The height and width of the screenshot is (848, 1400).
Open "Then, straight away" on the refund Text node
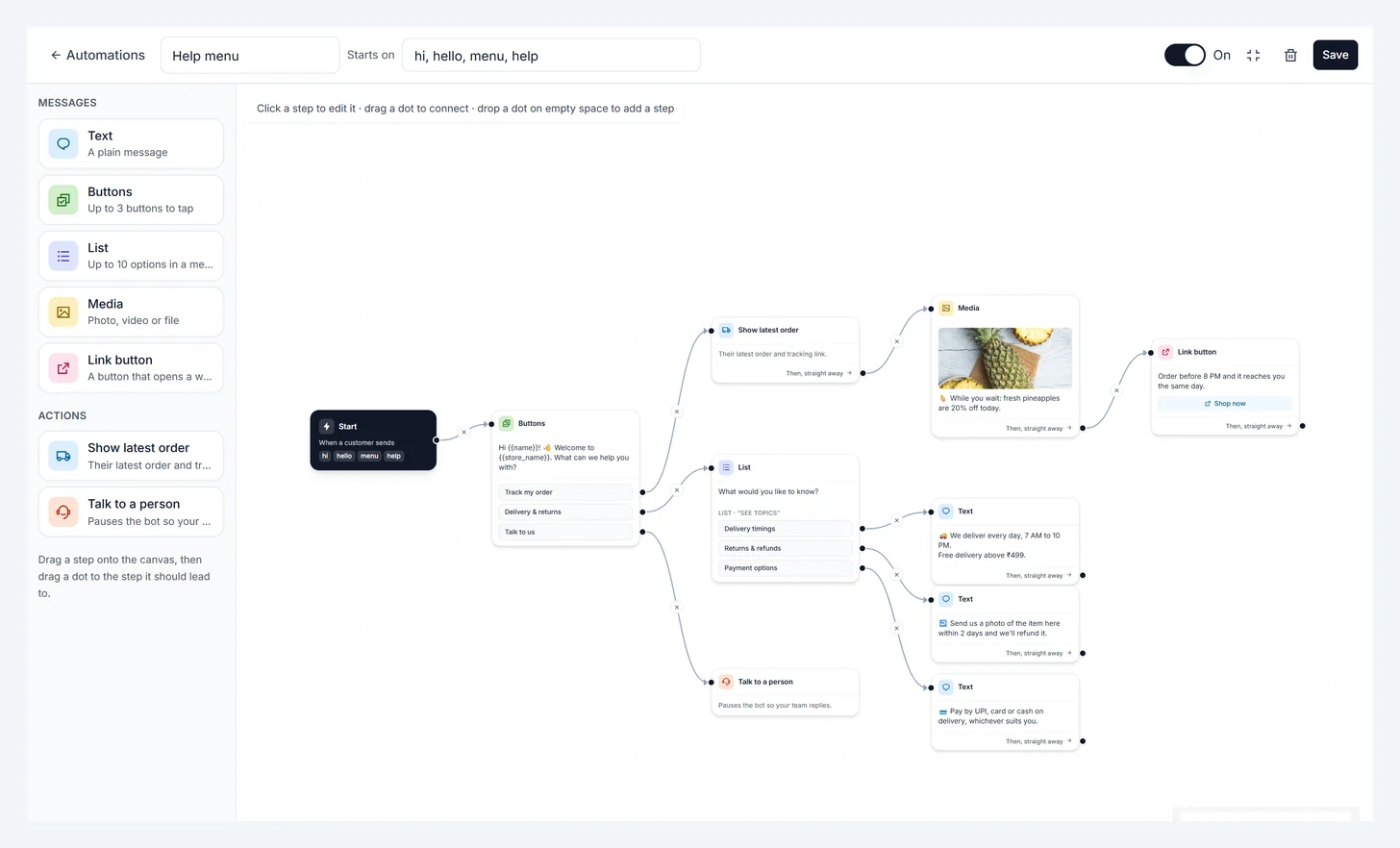coord(1038,653)
